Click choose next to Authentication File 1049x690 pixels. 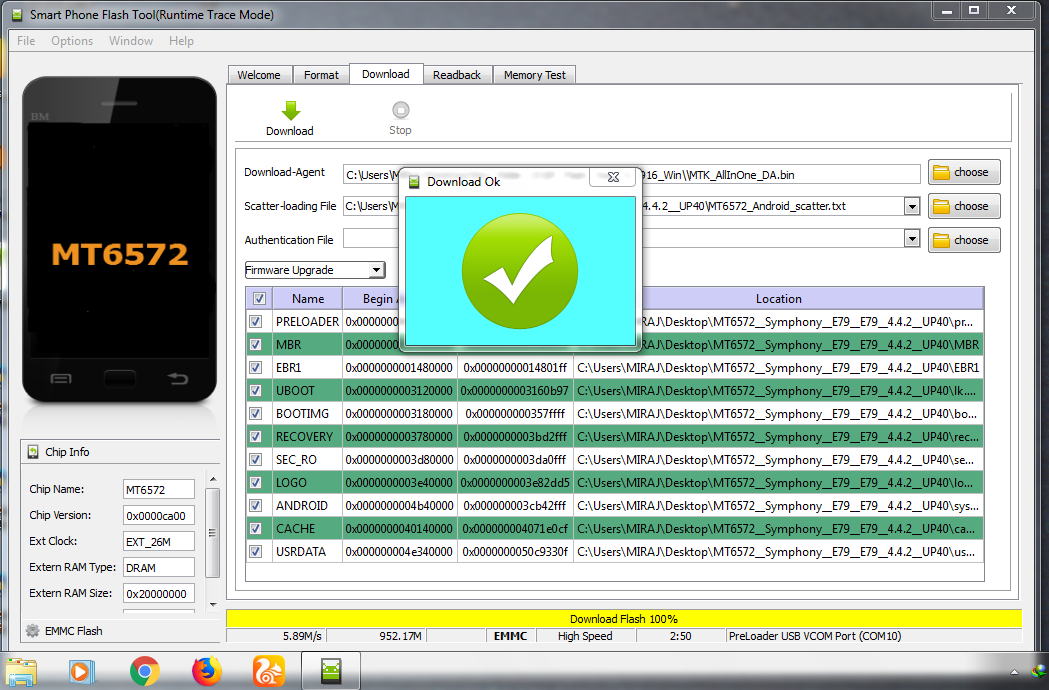(963, 239)
